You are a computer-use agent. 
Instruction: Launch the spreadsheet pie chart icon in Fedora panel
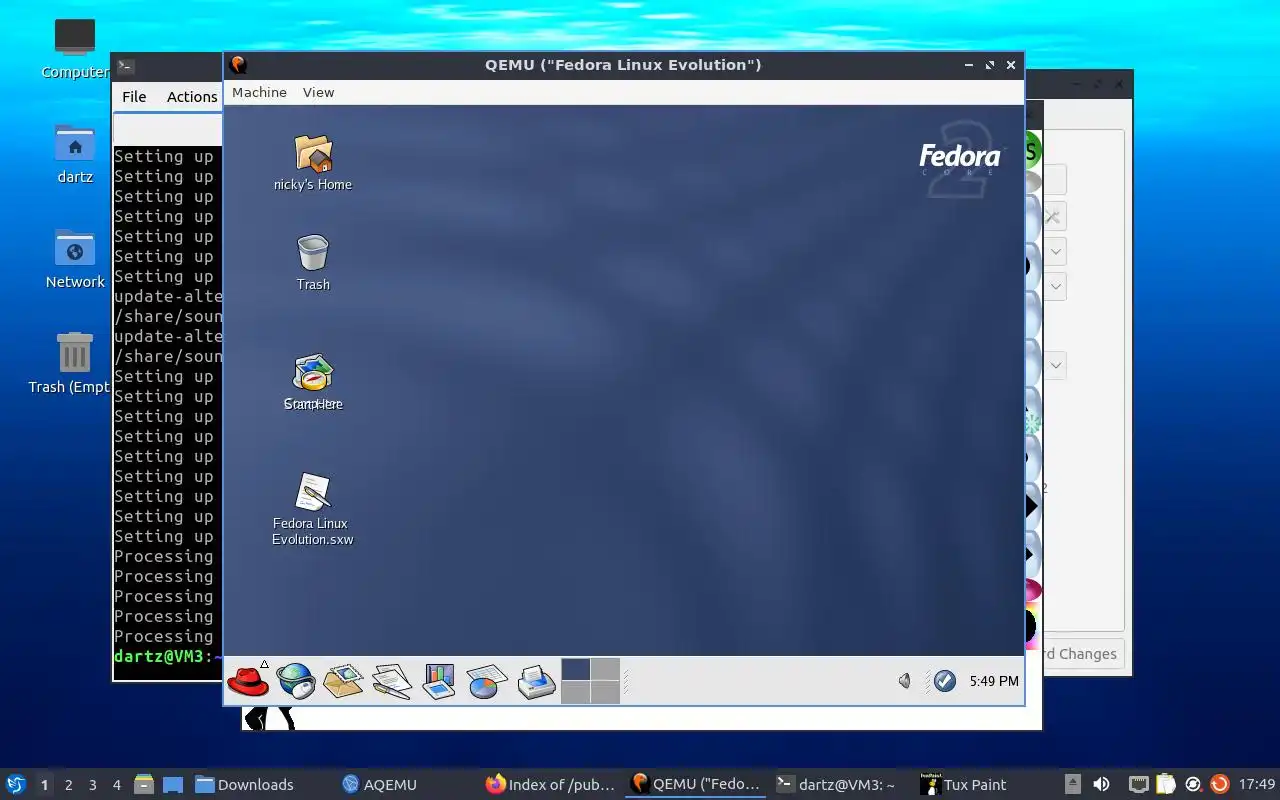(x=487, y=681)
